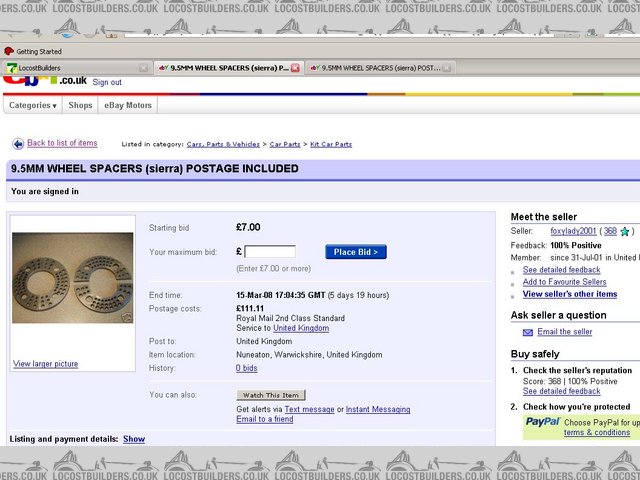
Task: Switch to the LocostBuilders tab
Action: click(x=77, y=68)
